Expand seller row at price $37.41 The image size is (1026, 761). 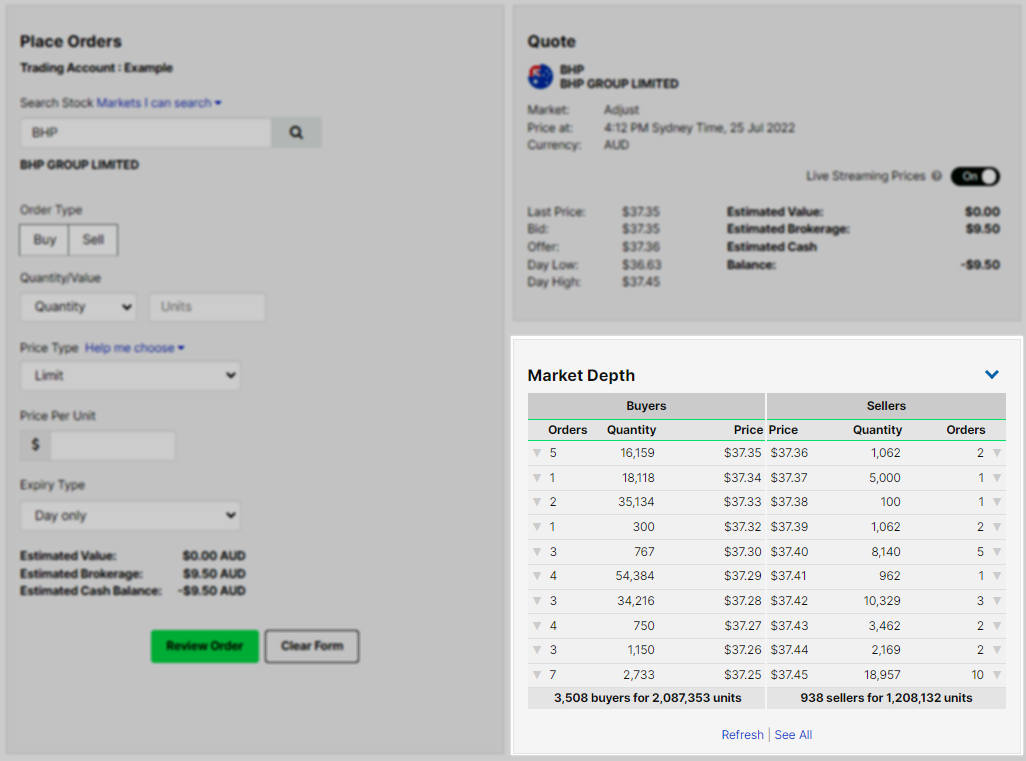(997, 576)
